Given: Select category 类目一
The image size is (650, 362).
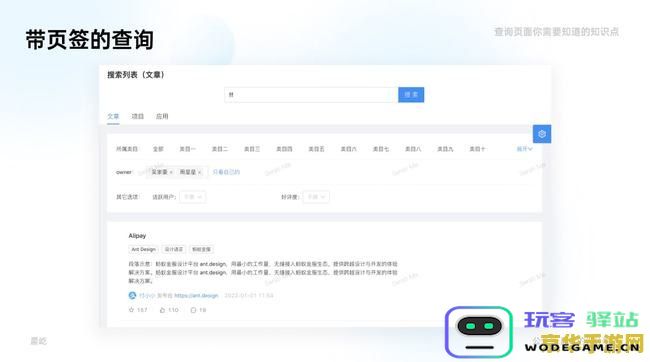Looking at the screenshot, I should [187, 149].
